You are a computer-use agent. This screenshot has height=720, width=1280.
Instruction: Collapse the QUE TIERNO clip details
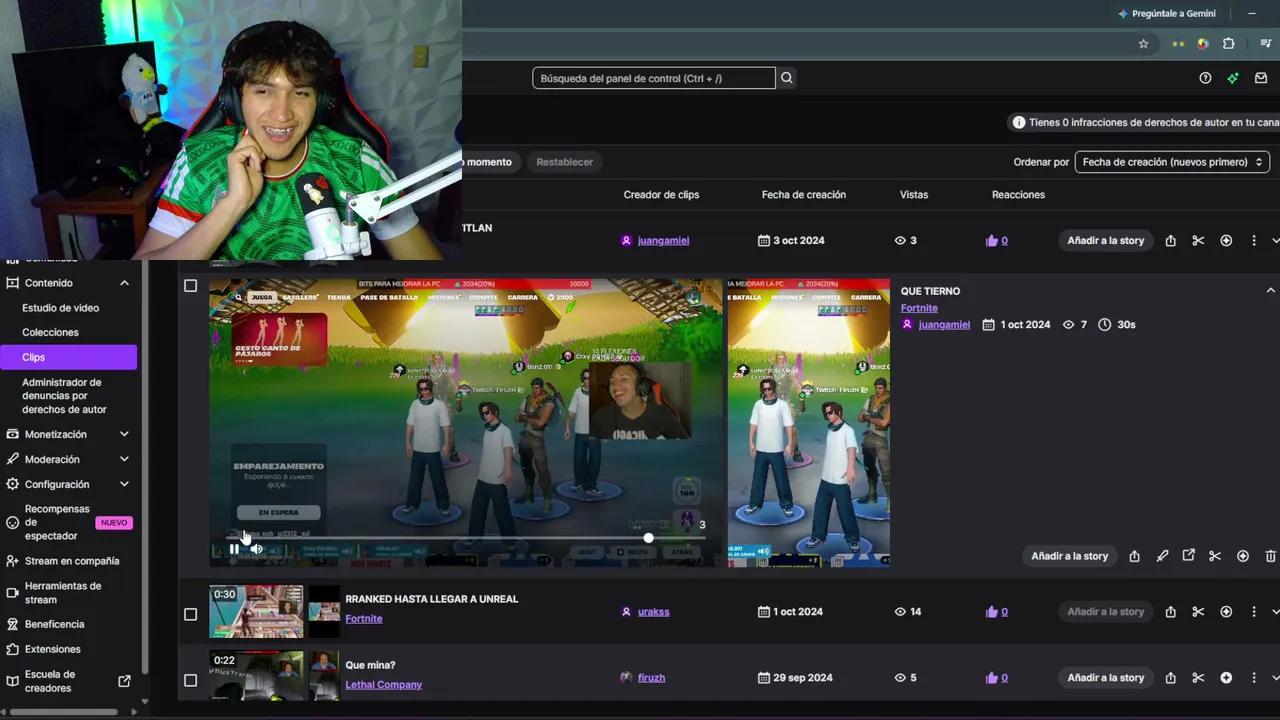[x=1271, y=291]
